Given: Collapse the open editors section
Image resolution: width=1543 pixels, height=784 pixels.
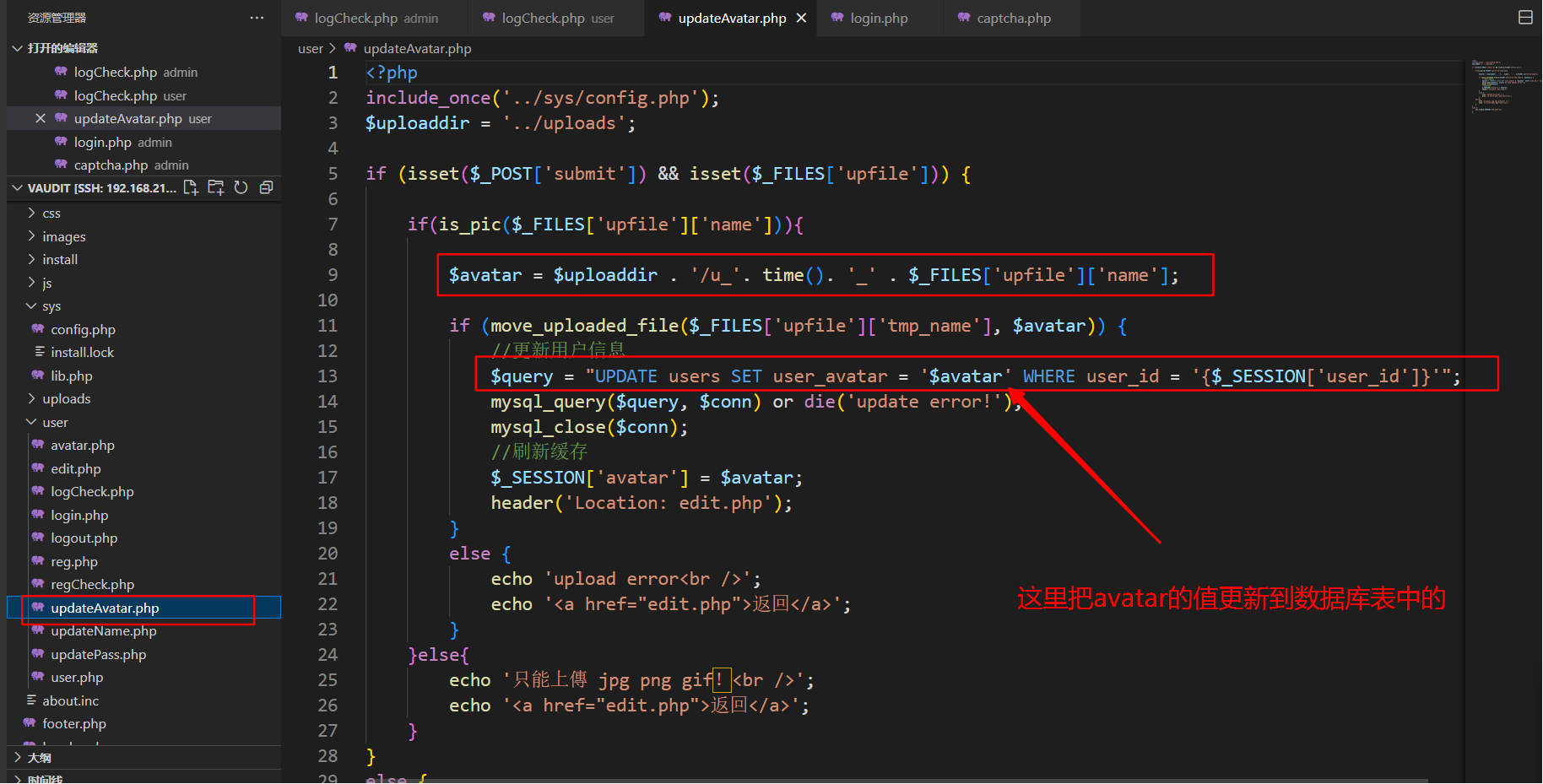Looking at the screenshot, I should coord(17,48).
